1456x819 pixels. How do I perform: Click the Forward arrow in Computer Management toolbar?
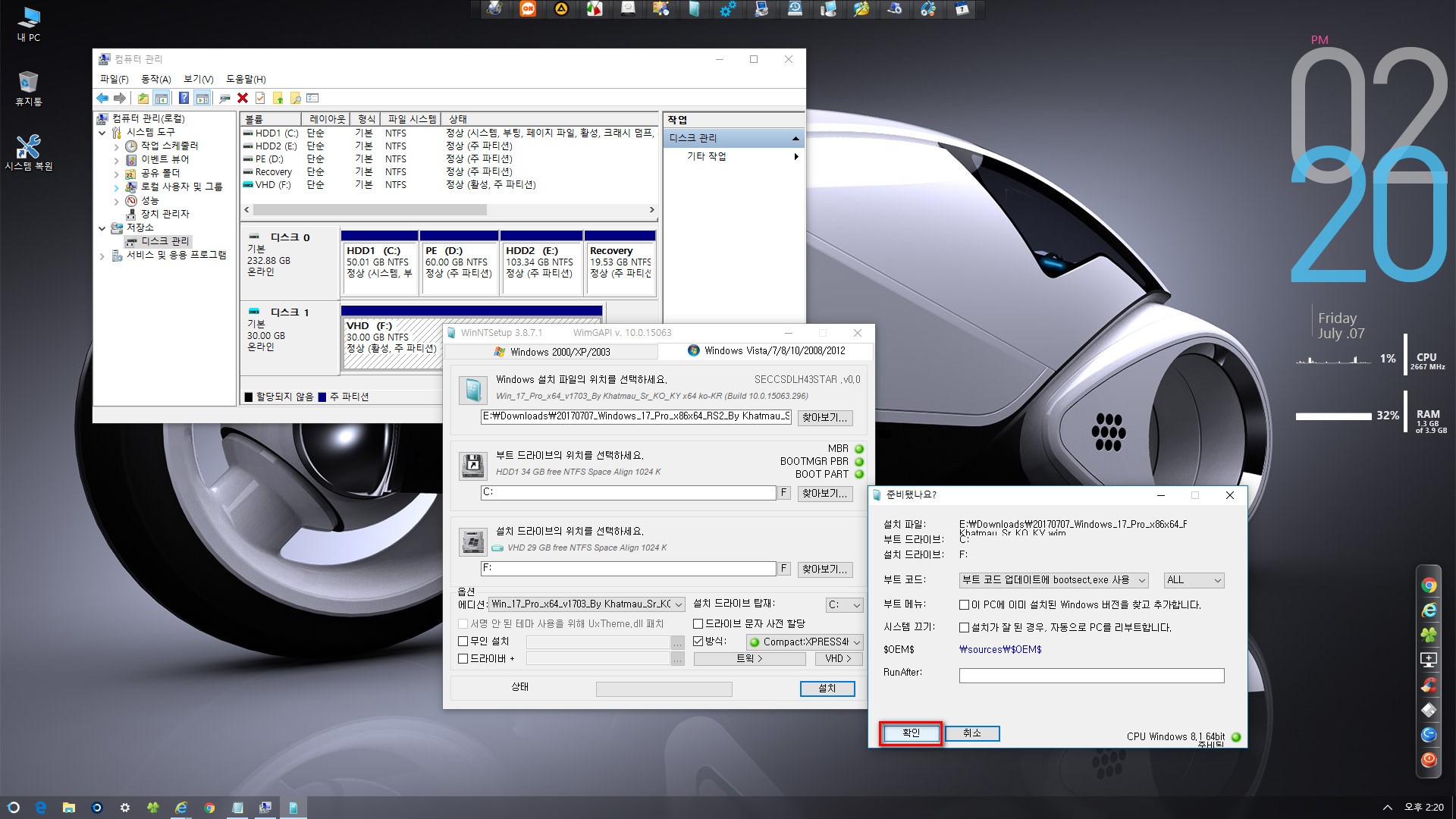coord(120,98)
